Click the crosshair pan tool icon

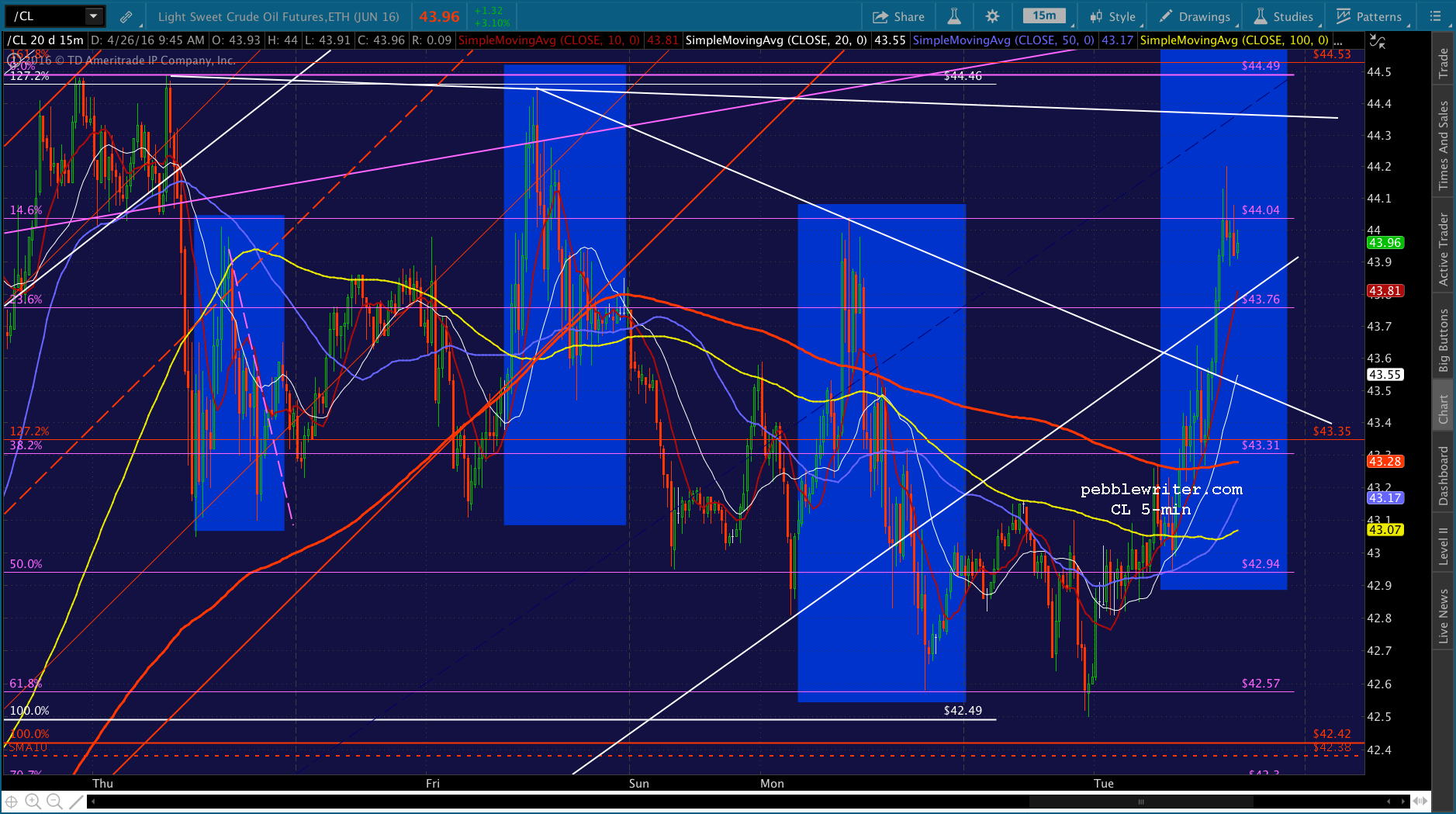12,802
